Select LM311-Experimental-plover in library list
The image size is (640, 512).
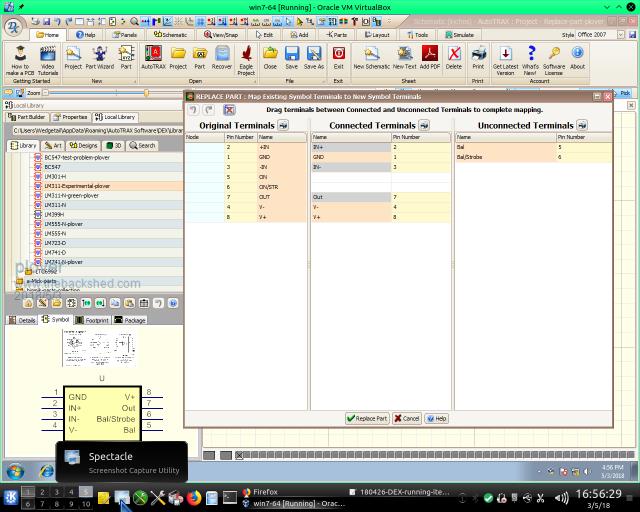click(77, 186)
